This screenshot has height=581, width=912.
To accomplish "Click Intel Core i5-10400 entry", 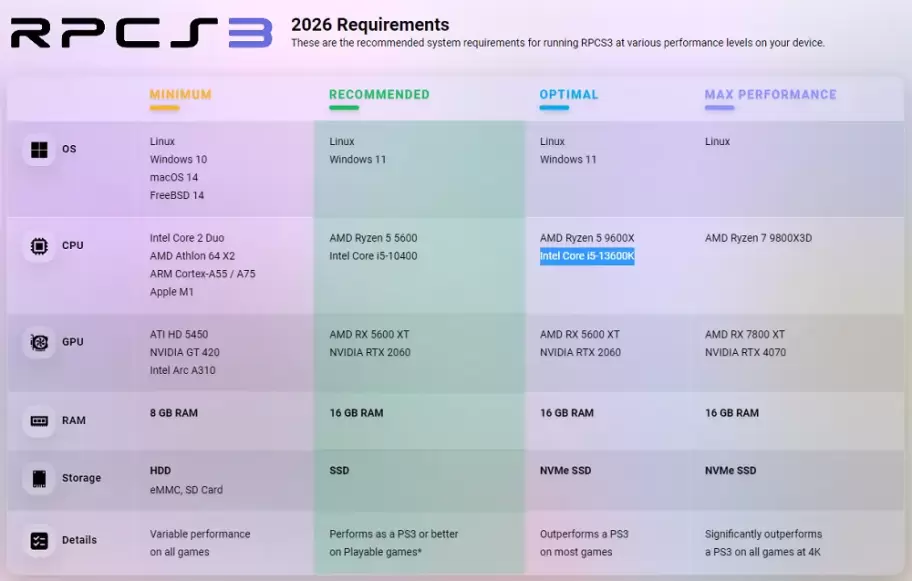I will pos(373,256).
